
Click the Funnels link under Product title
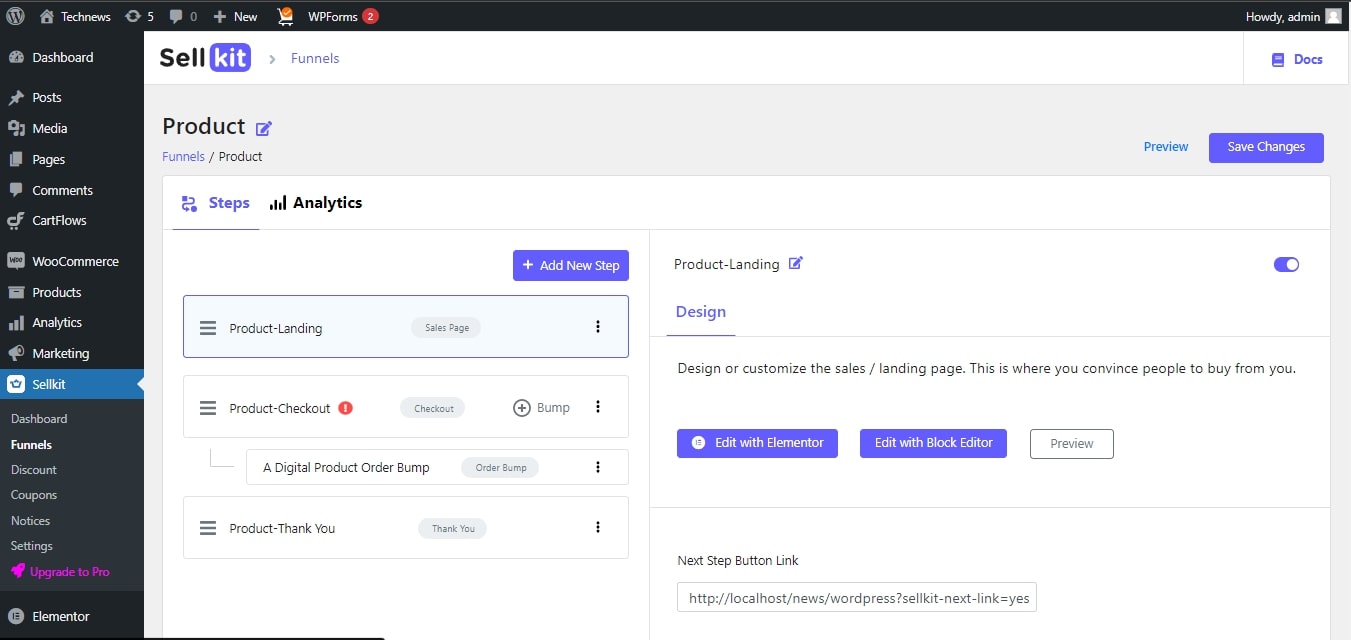tap(183, 157)
